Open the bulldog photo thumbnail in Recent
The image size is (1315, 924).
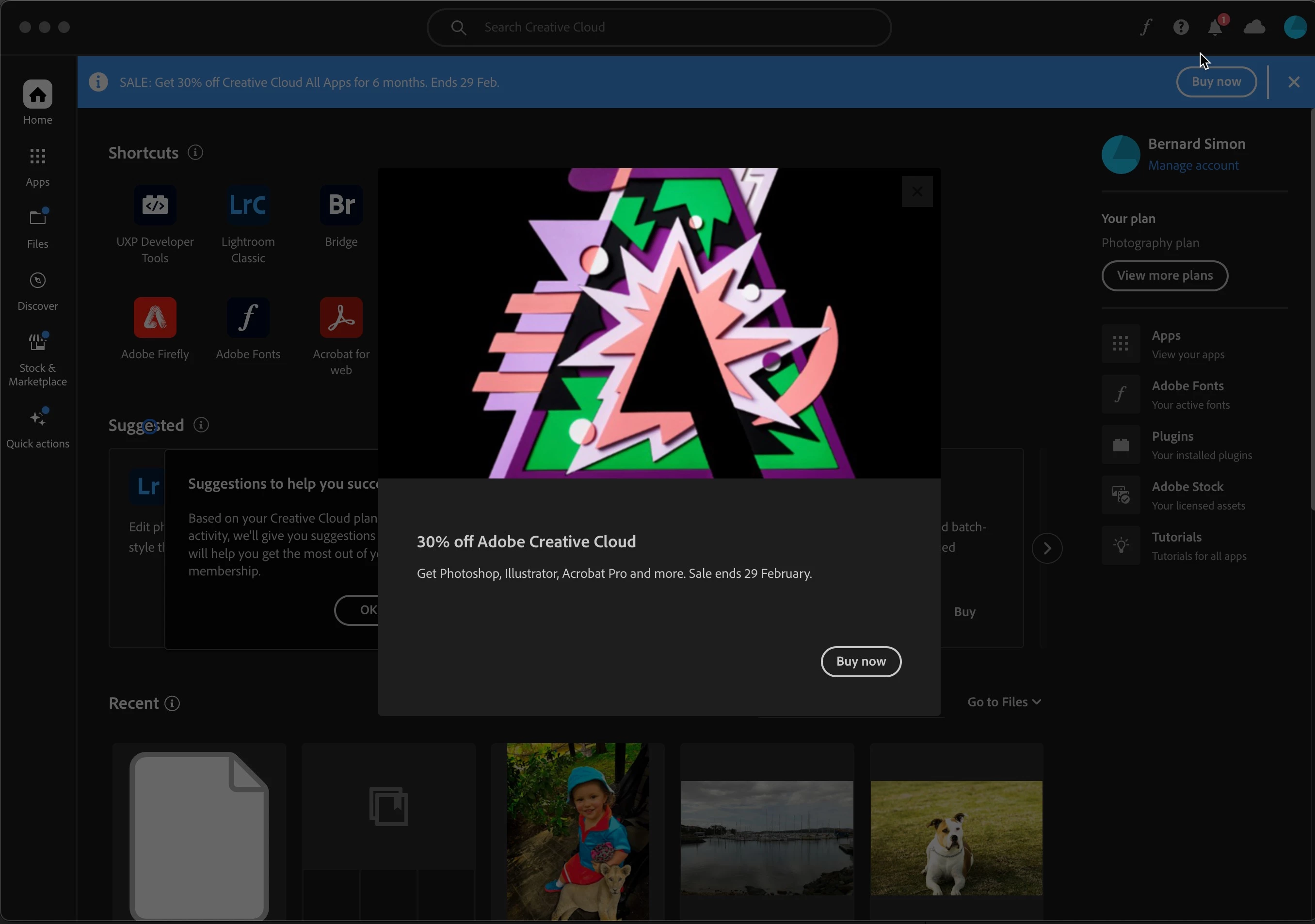coord(956,837)
